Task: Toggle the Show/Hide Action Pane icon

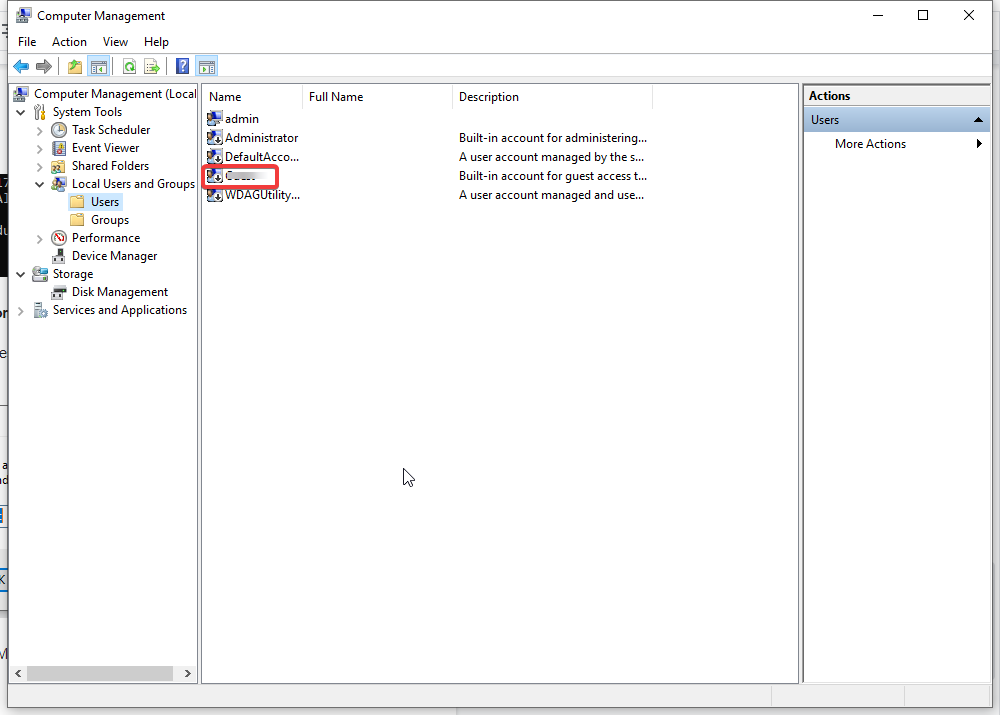Action: click(x=207, y=66)
